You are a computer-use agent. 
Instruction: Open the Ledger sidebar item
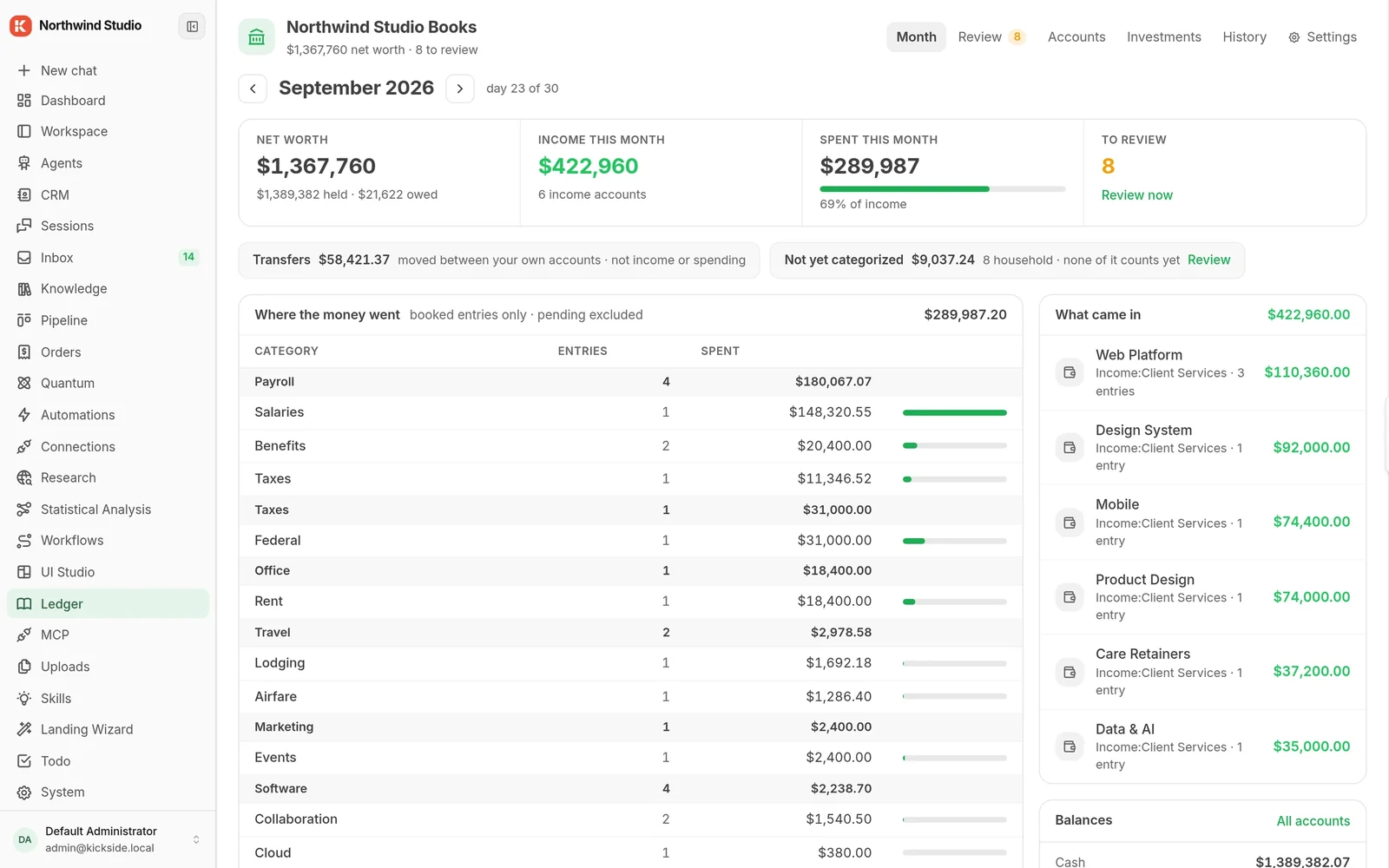[108, 604]
